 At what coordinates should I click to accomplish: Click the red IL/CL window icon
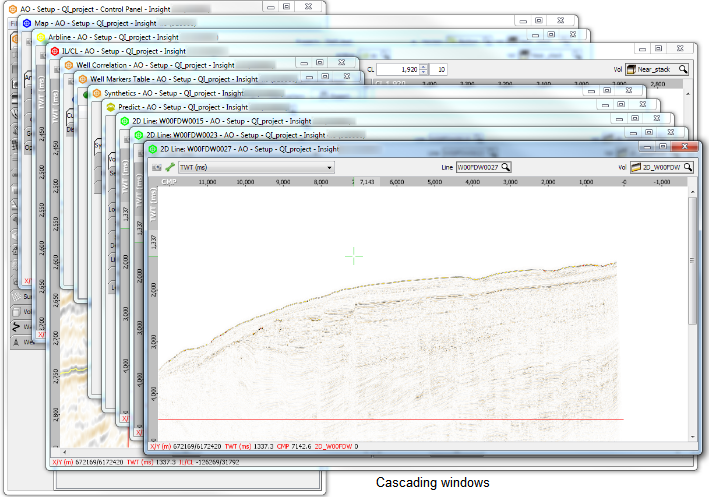[x=55, y=51]
